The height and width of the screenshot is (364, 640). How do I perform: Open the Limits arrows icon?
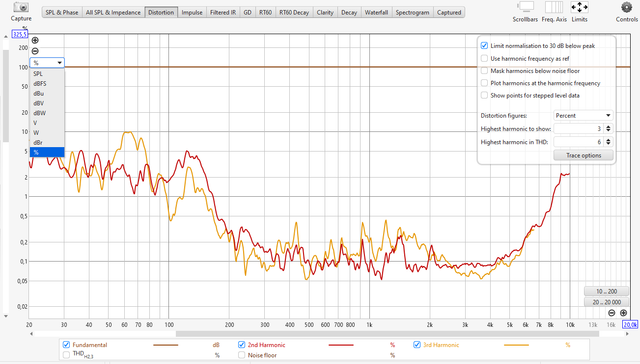point(579,7)
